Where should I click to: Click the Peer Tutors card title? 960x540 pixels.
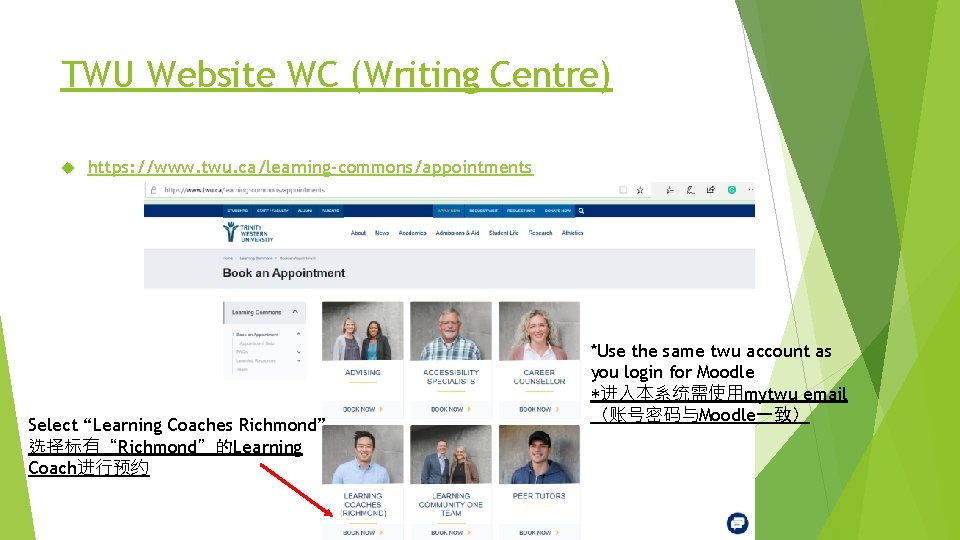[x=539, y=496]
